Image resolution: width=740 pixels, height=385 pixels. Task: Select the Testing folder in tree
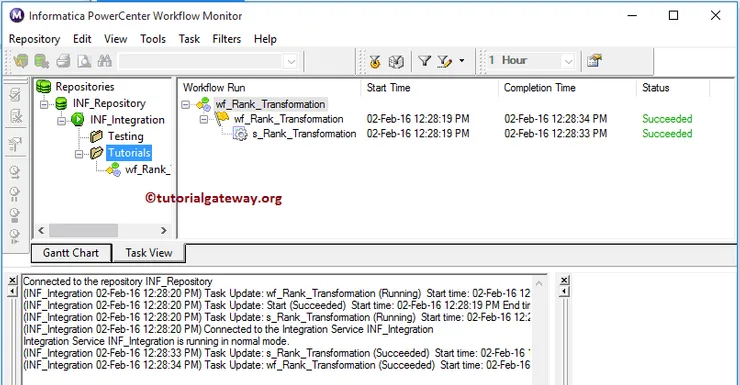click(126, 136)
